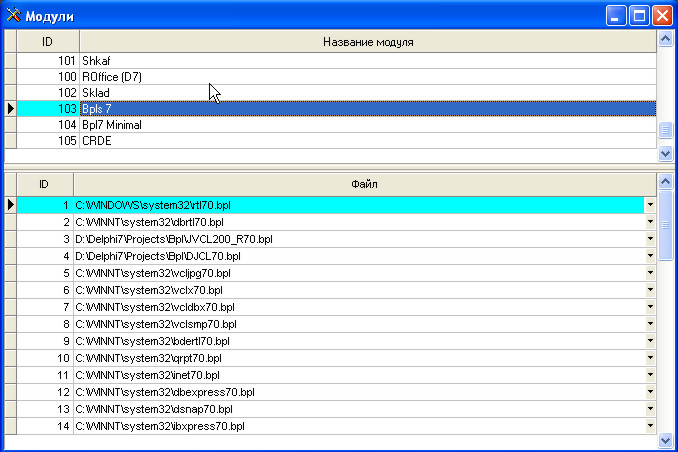Click the Файл column header

(364, 184)
